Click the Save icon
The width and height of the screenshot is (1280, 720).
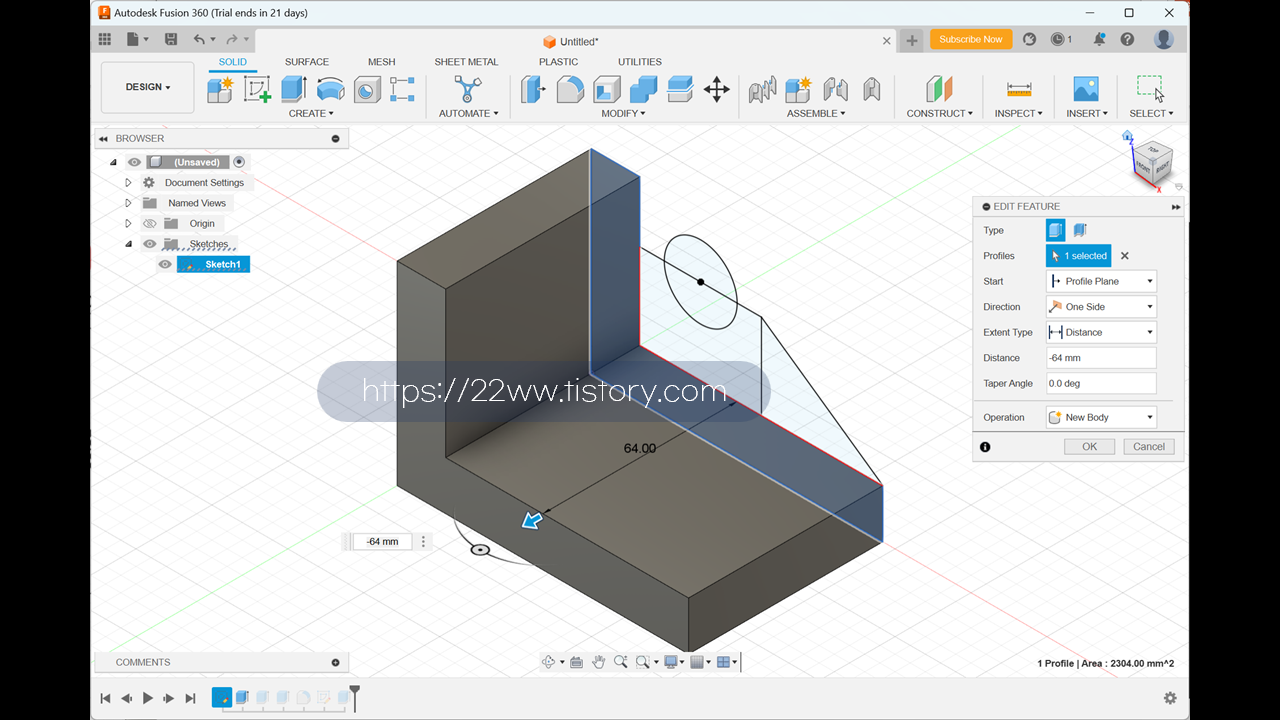point(171,39)
